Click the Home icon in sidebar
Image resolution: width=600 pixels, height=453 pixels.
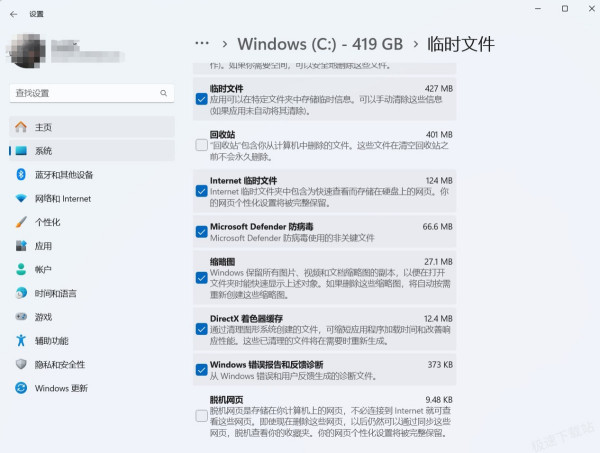[x=21, y=127]
